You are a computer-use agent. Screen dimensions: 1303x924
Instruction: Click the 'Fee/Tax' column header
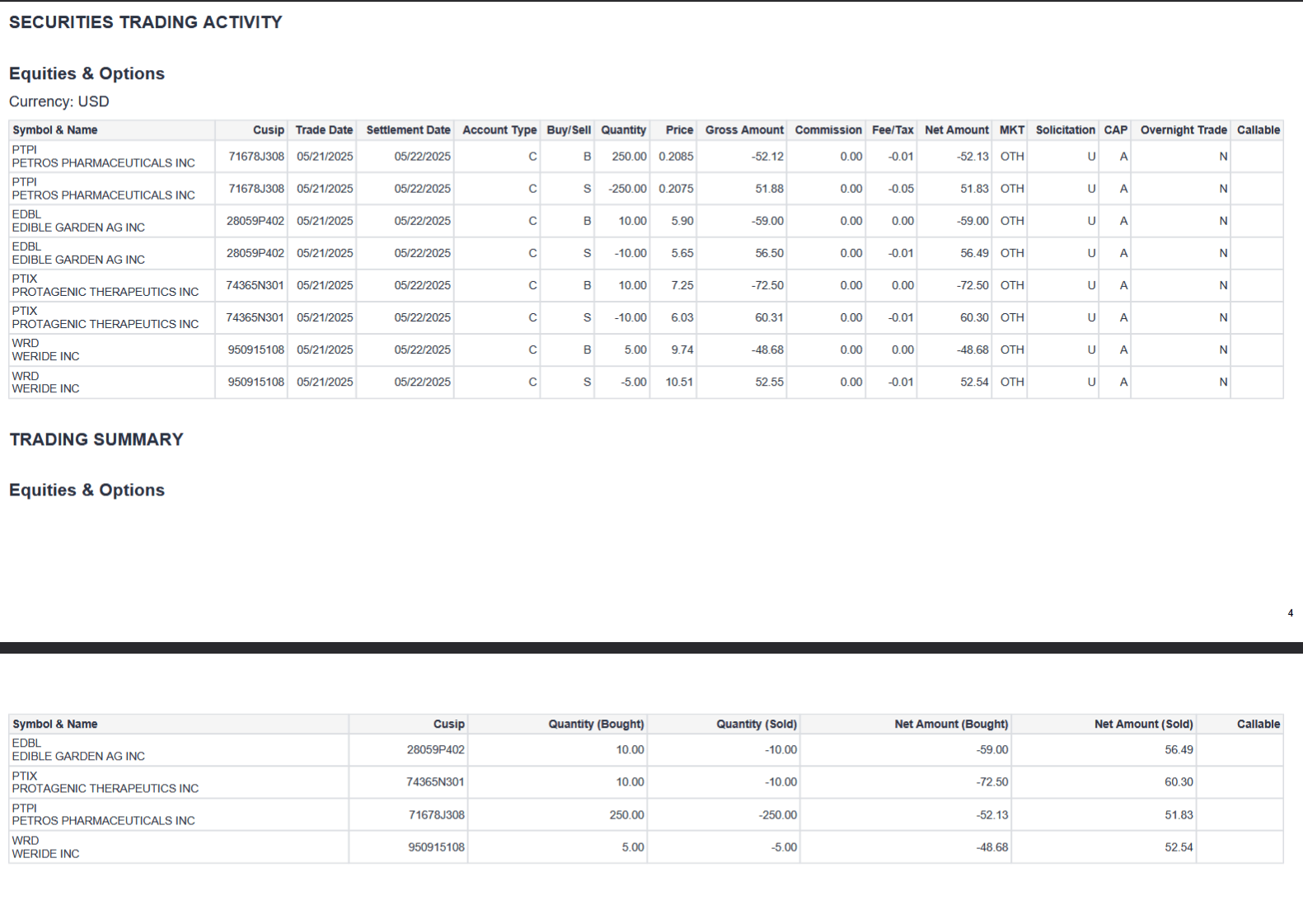[x=893, y=130]
